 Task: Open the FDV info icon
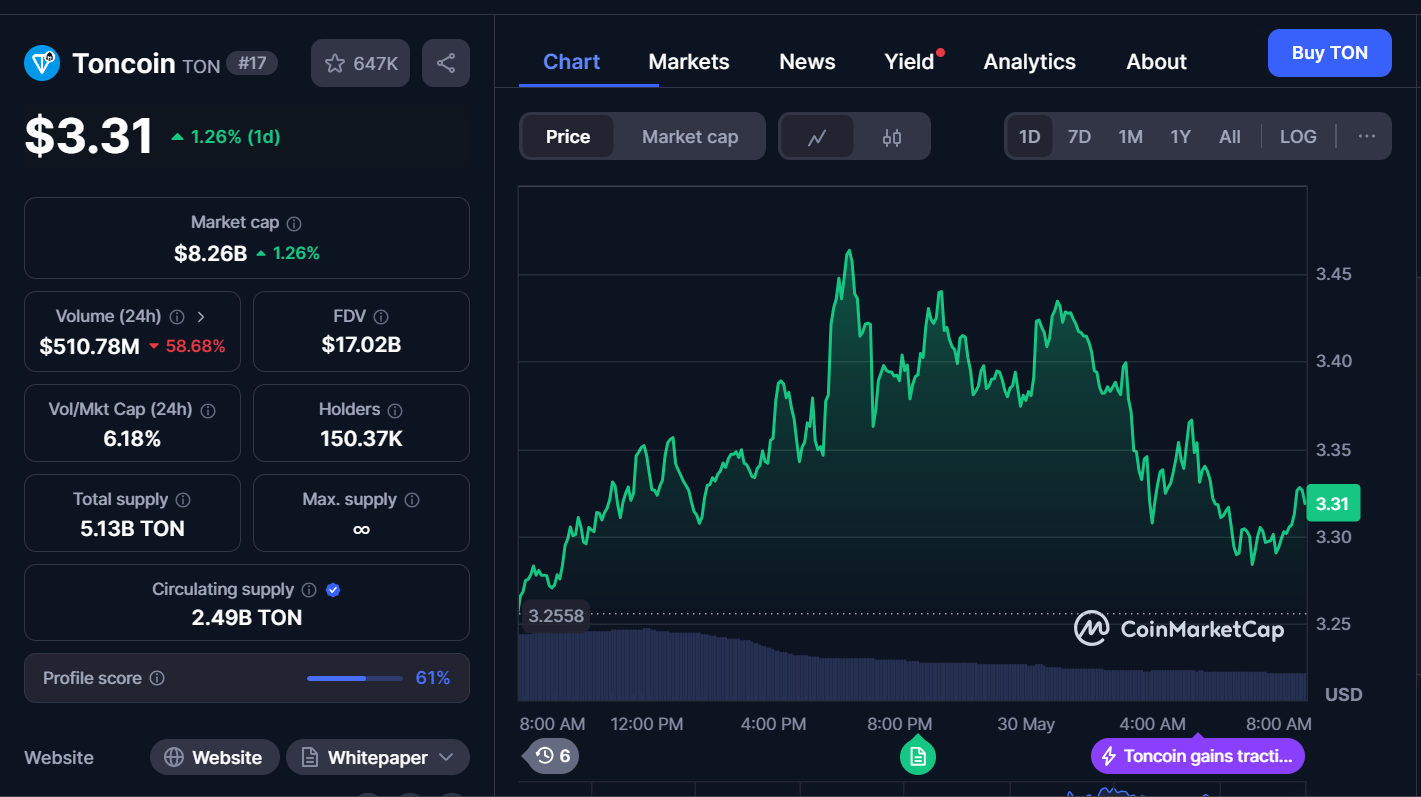tap(381, 317)
